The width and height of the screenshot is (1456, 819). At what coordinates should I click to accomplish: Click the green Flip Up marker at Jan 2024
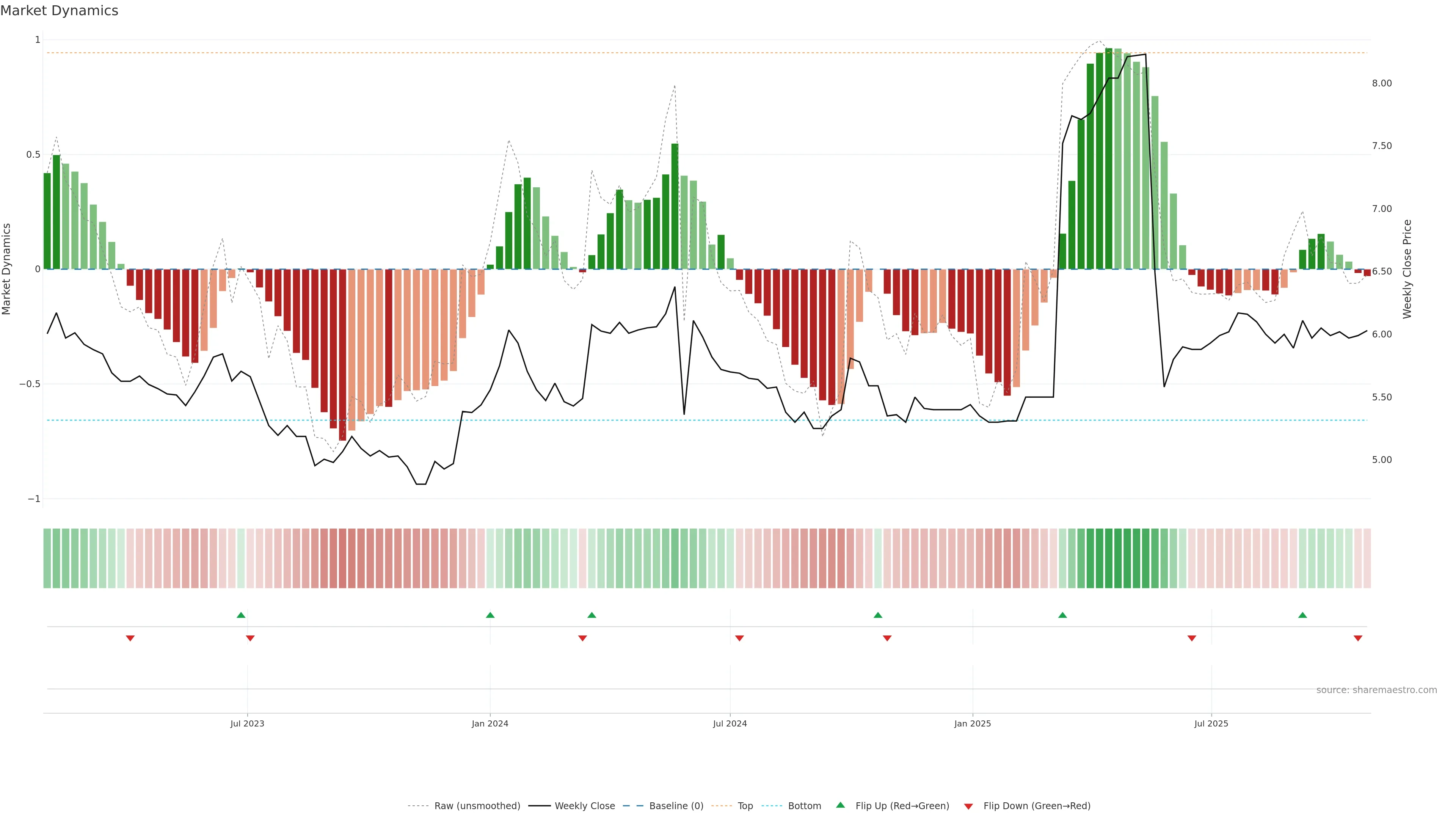[x=490, y=615]
